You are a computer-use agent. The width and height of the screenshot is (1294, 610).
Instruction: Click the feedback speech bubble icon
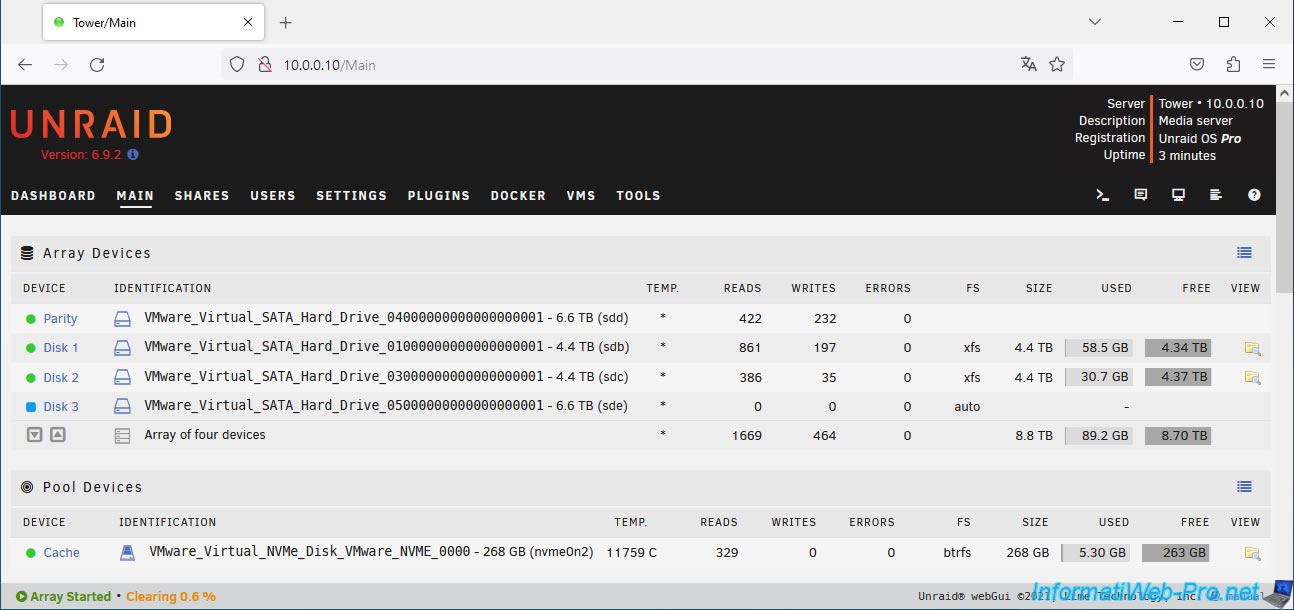(1141, 195)
